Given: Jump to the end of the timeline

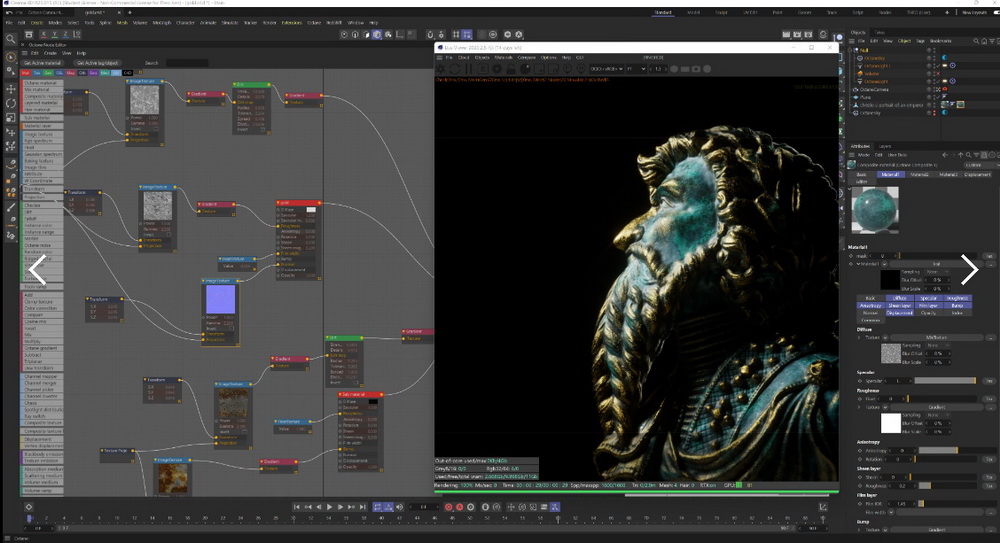Looking at the screenshot, I should pos(362,507).
